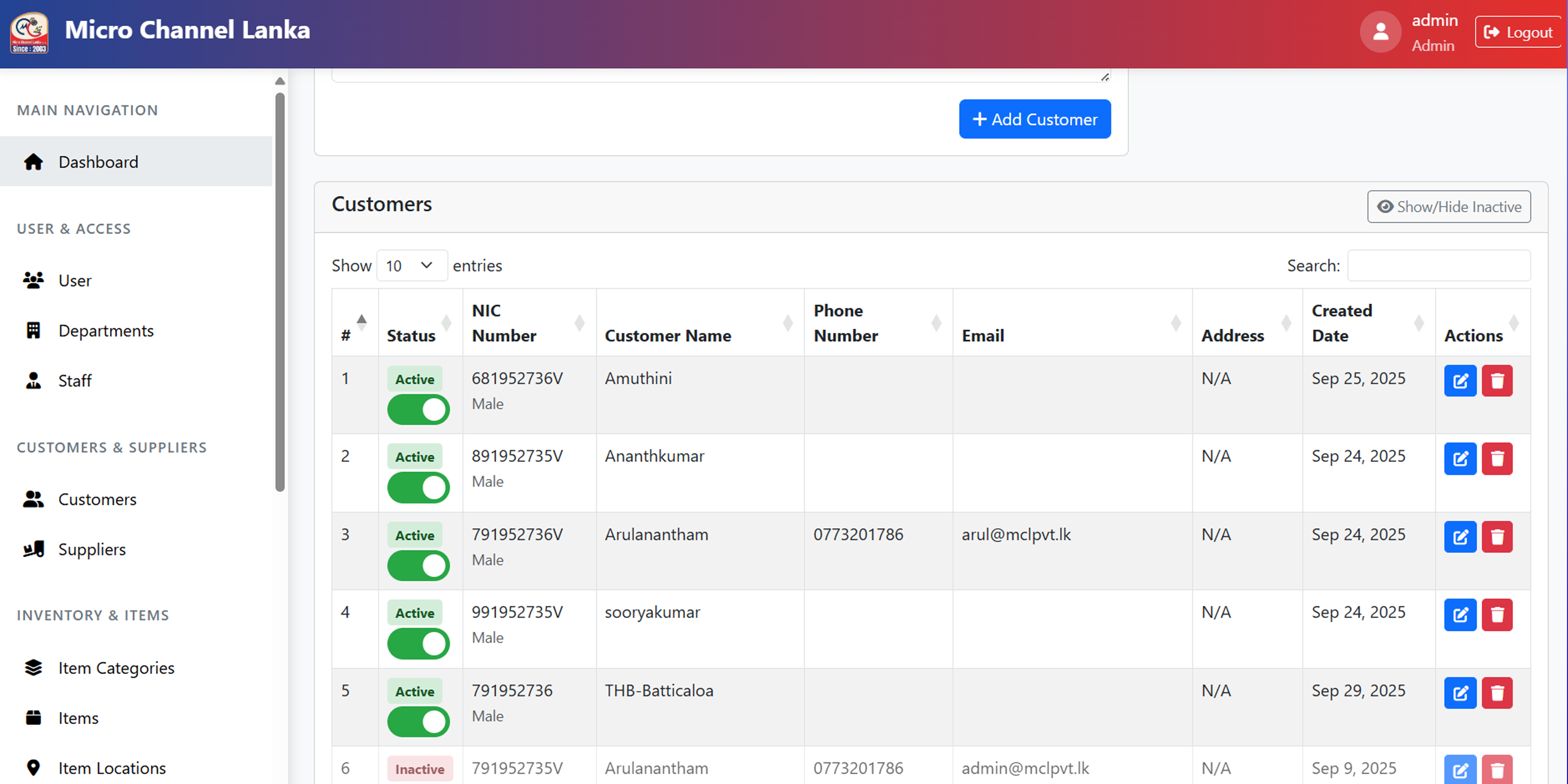Delete the sooryakumar customer record

point(1498,614)
